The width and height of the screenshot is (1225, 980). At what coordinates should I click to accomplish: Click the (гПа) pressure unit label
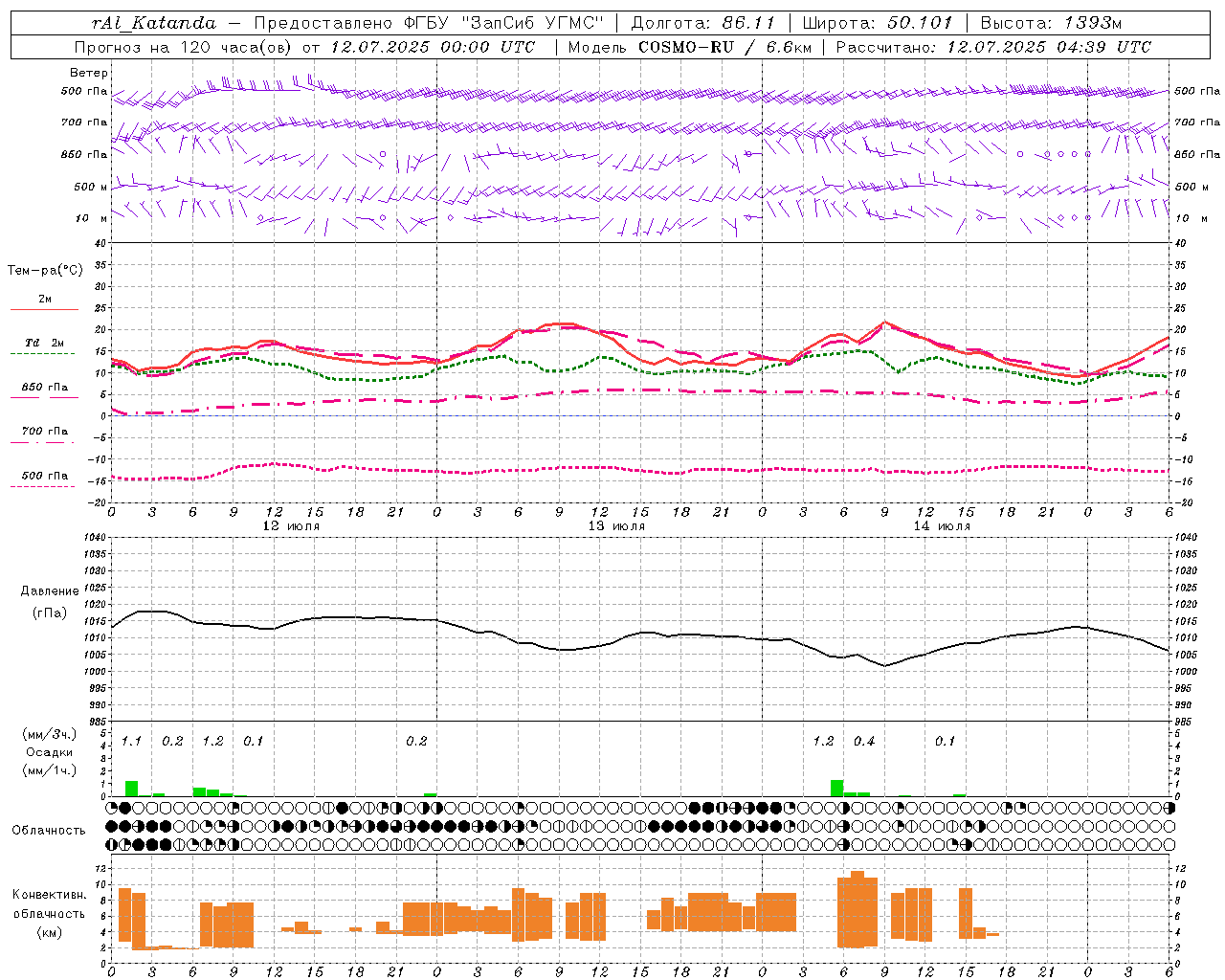pos(50,612)
